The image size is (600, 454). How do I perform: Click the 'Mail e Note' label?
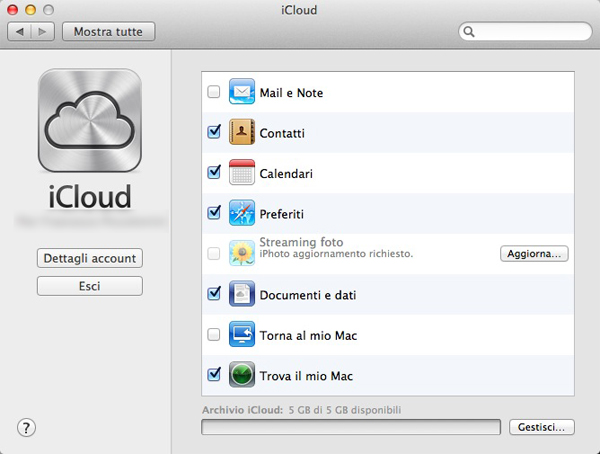[291, 93]
